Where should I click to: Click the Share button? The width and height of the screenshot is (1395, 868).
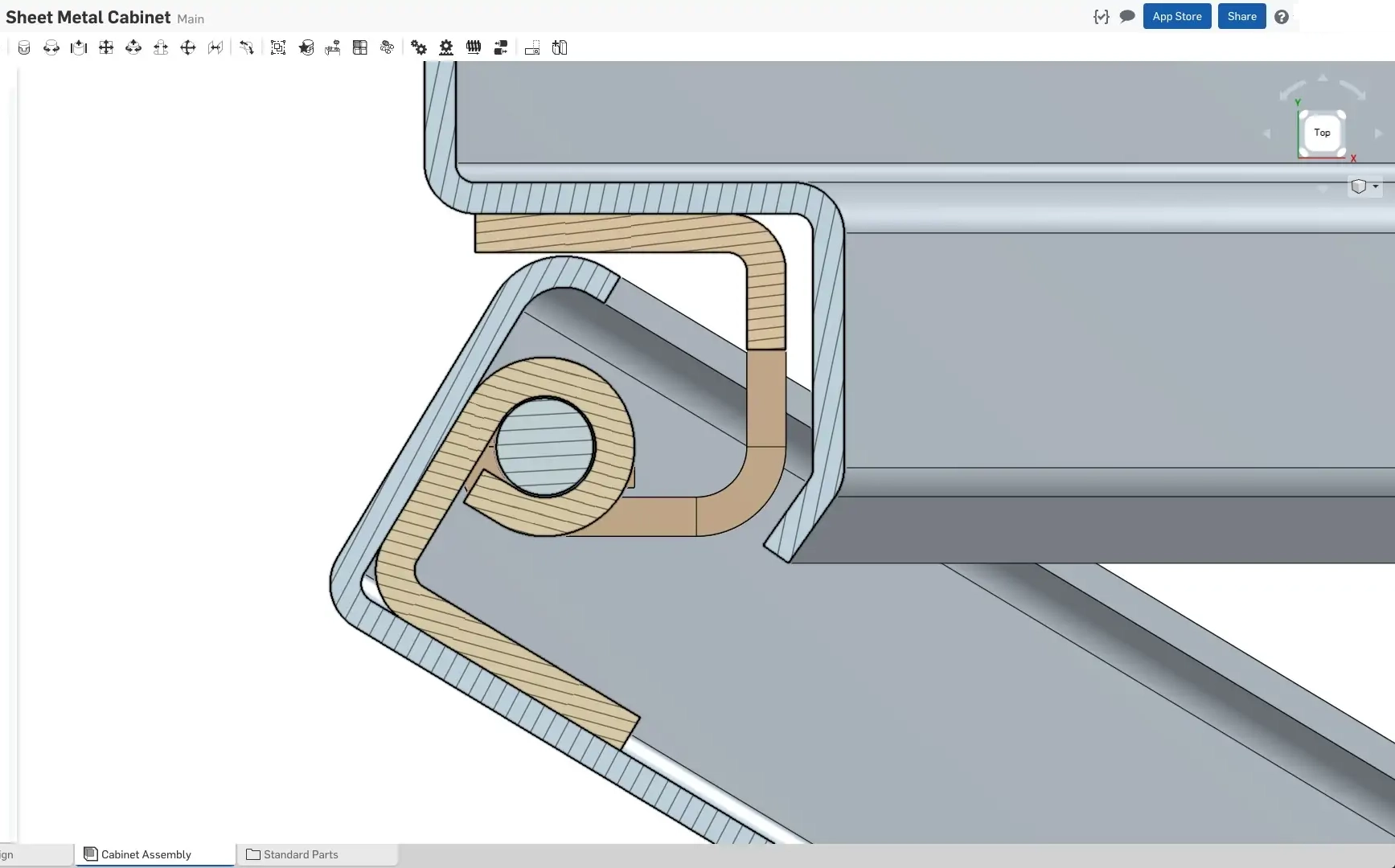pos(1241,17)
